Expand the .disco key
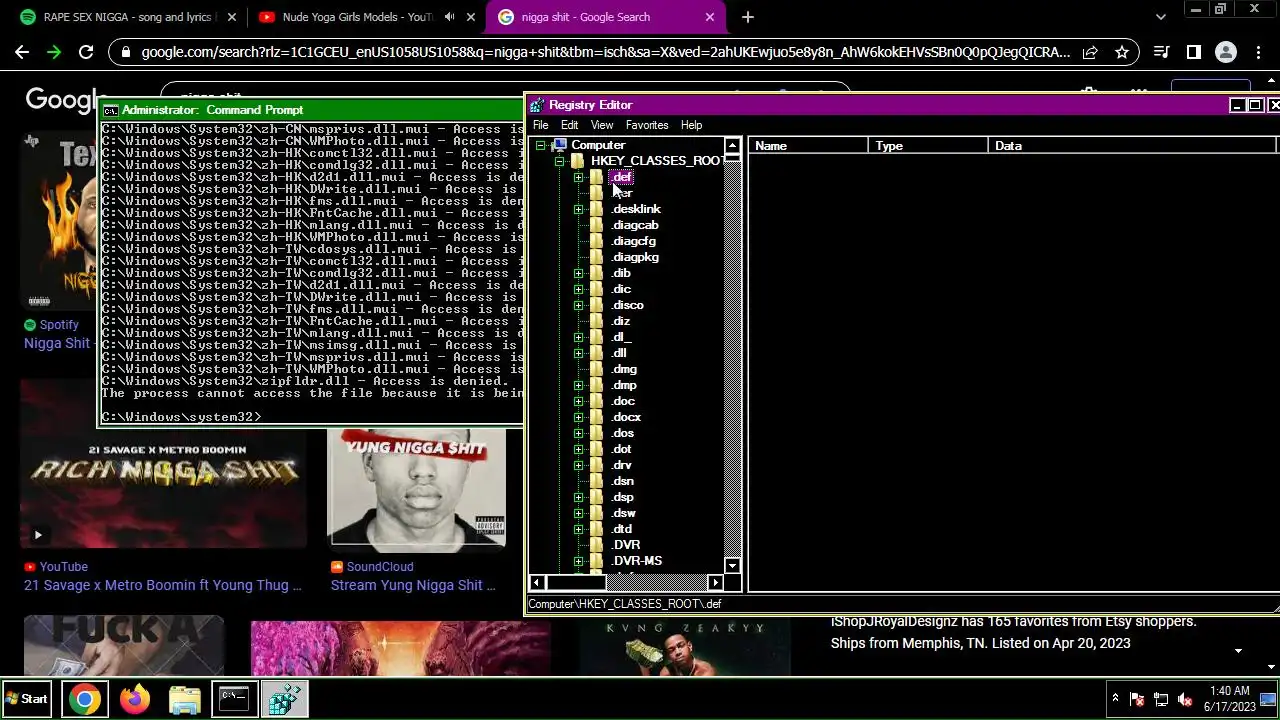Viewport: 1280px width, 720px height. pyautogui.click(x=578, y=305)
